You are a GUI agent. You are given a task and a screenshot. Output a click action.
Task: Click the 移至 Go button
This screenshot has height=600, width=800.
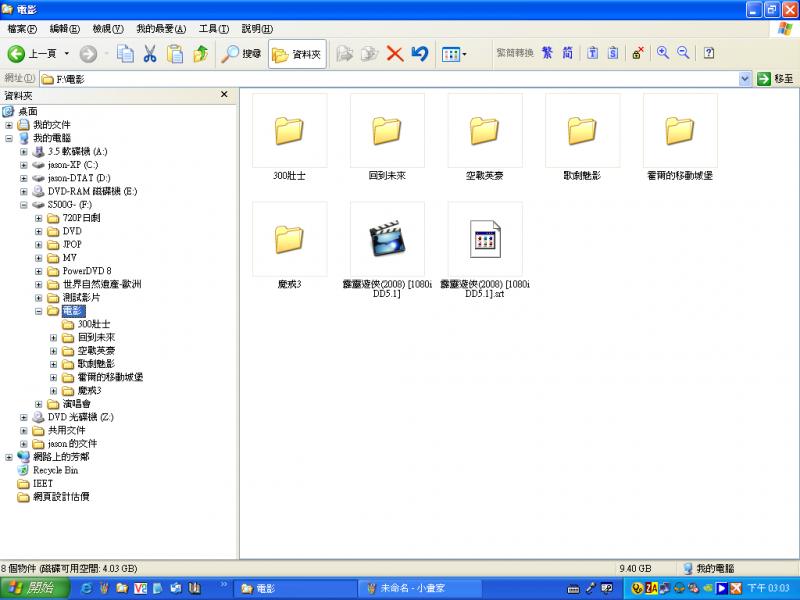(x=775, y=79)
